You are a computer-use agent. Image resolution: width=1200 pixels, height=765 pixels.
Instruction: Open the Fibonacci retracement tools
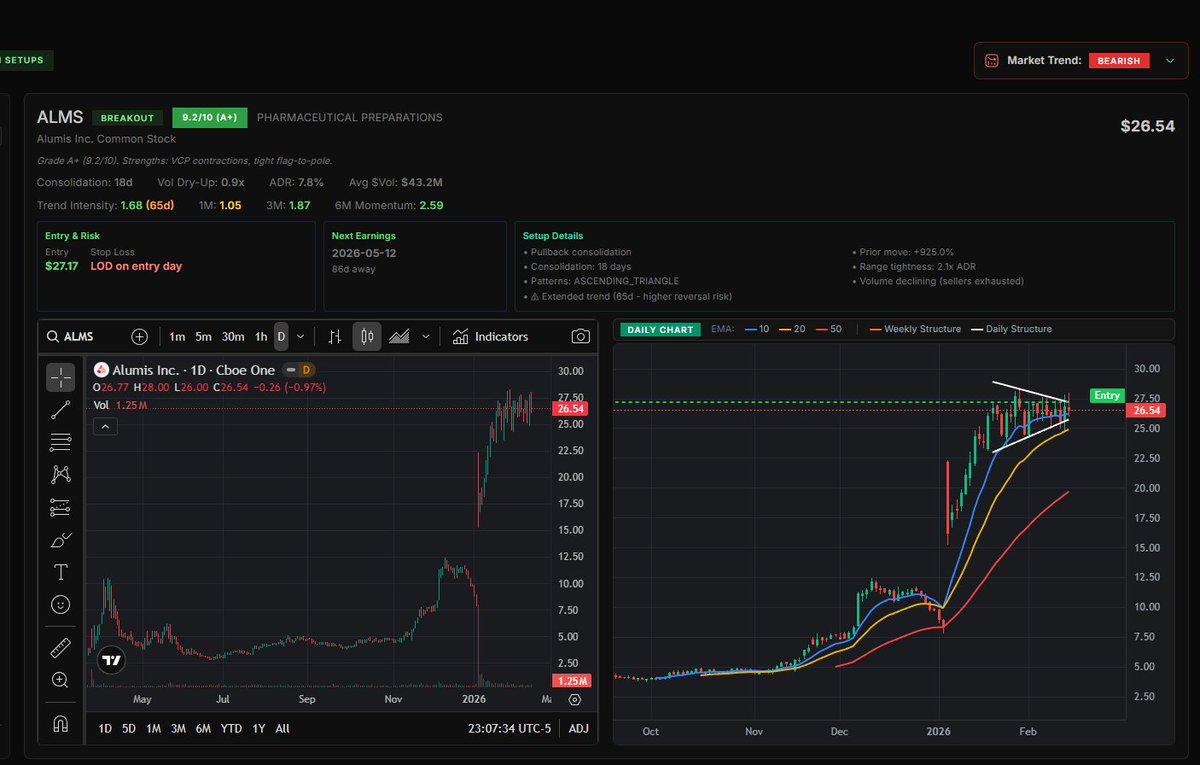60,441
